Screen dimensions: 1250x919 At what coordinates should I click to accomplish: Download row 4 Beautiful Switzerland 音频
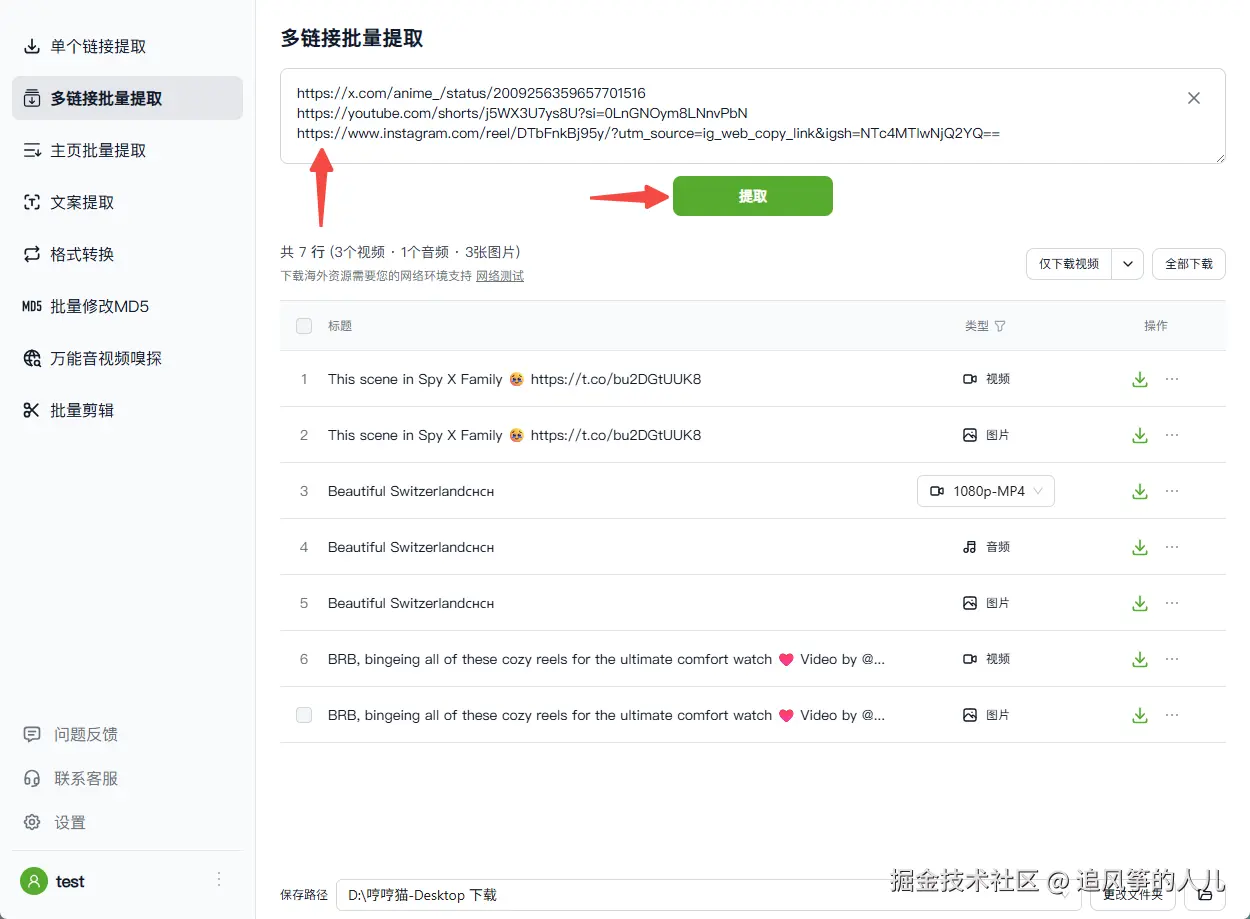click(1139, 547)
